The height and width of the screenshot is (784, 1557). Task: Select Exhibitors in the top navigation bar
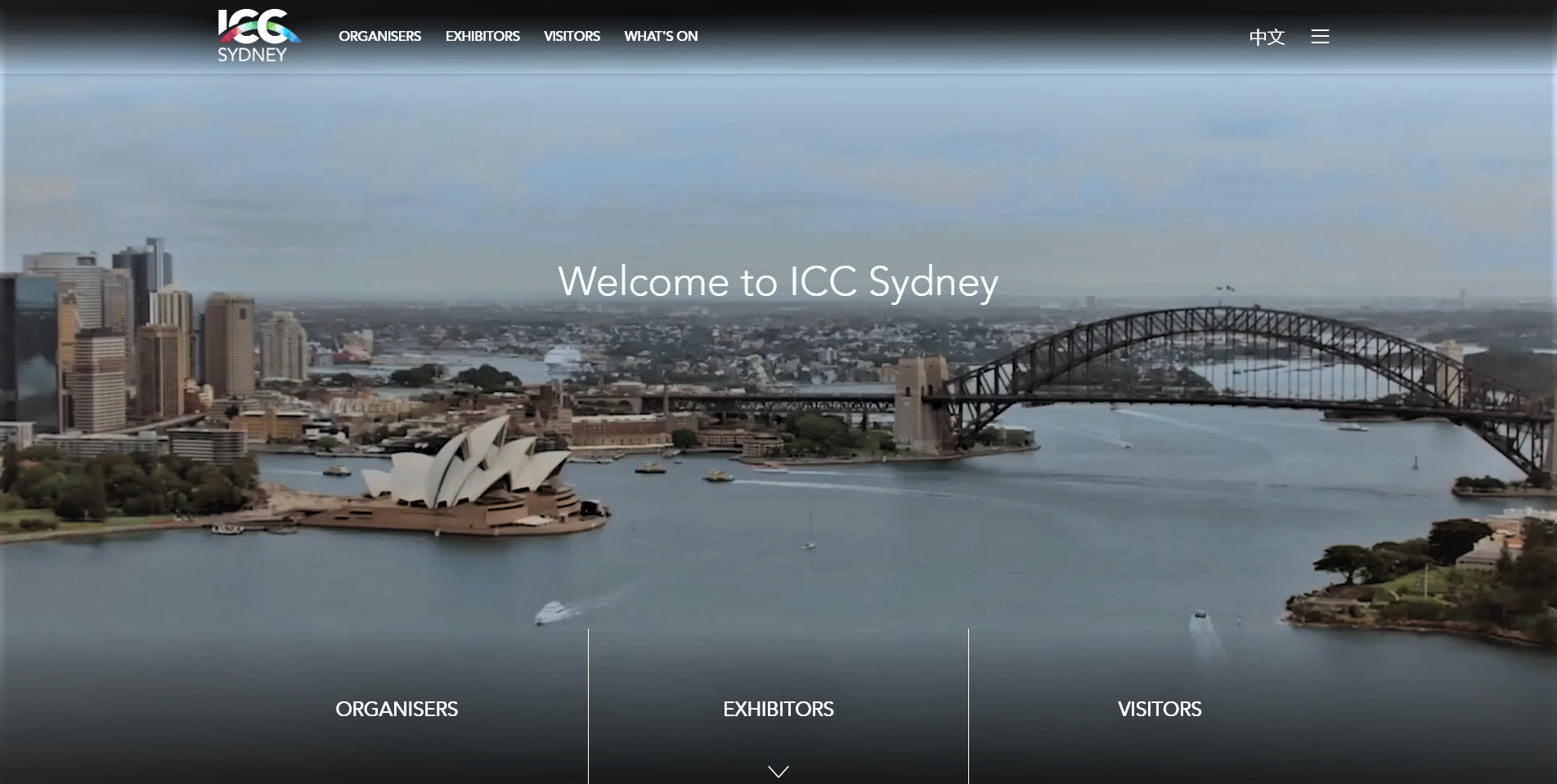pyautogui.click(x=482, y=37)
